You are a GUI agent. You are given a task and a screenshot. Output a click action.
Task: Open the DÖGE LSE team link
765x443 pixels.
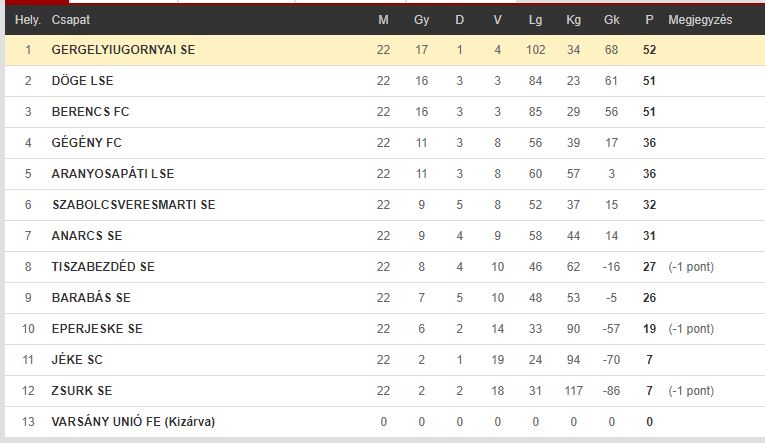click(82, 81)
